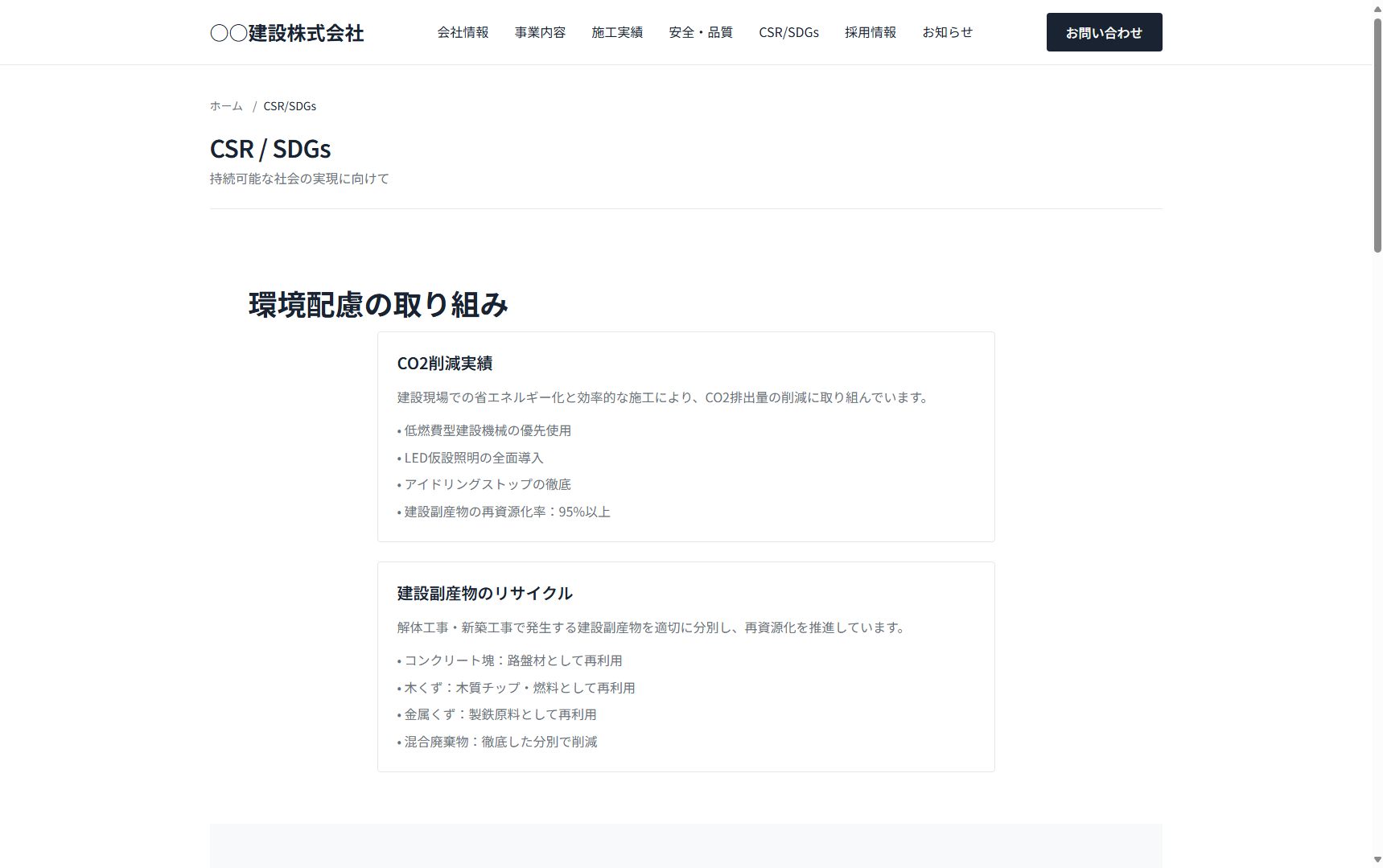The width and height of the screenshot is (1383, 868).
Task: Select 事業内容 in the navigation
Action: click(x=540, y=33)
